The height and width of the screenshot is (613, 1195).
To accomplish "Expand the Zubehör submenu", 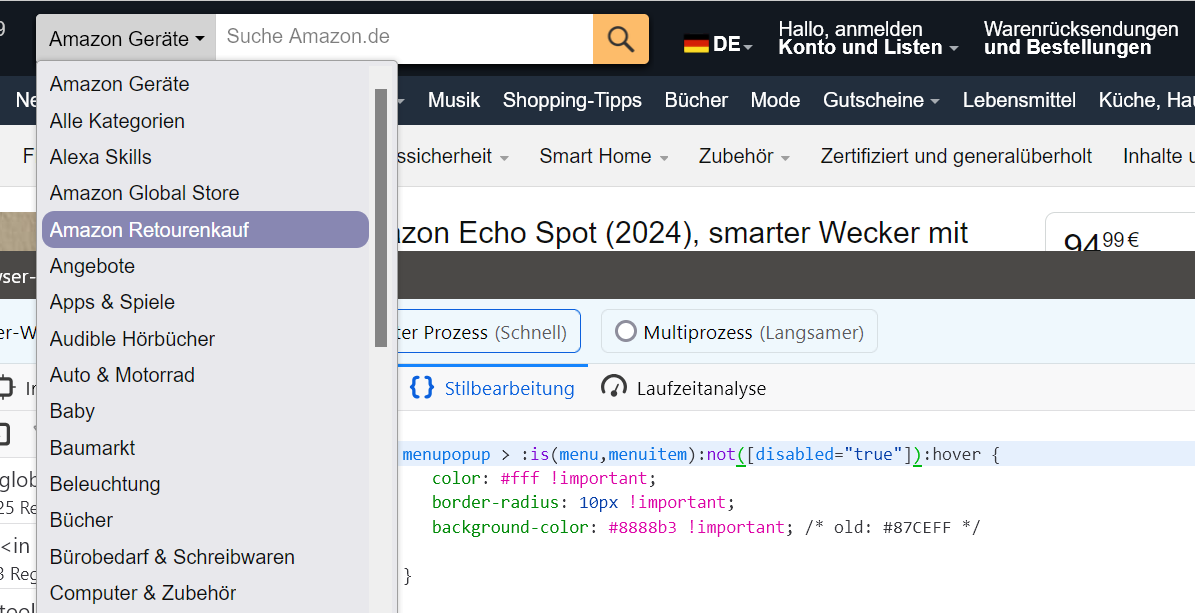I will tap(785, 158).
